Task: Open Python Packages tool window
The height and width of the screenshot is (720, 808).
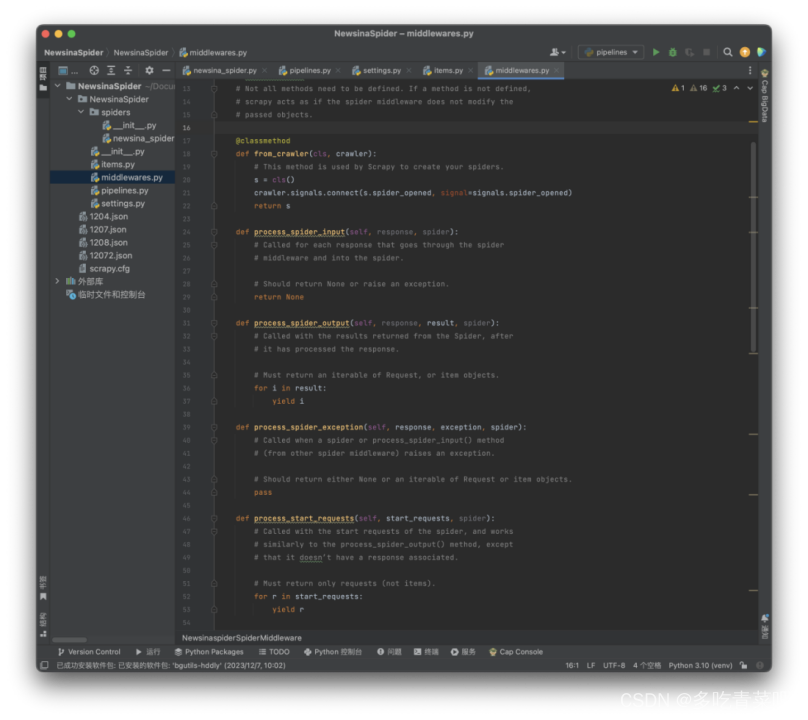Action: point(209,652)
